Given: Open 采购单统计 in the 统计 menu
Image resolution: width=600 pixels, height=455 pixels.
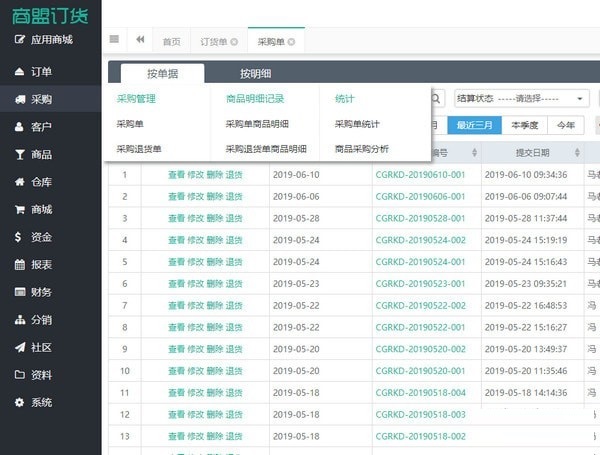Looking at the screenshot, I should (357, 124).
